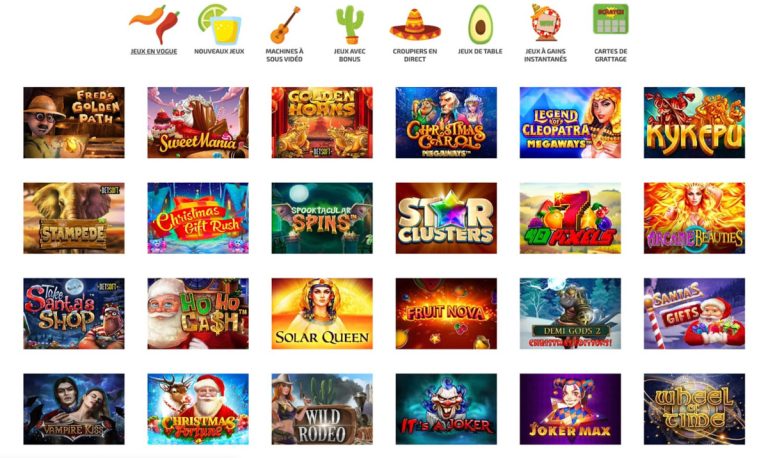The image size is (768, 458).
Task: Select the avocado Jeux de Table icon
Action: tap(480, 24)
